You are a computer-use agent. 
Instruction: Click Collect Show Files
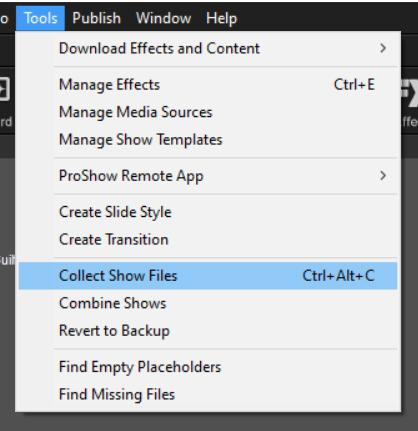click(x=208, y=276)
